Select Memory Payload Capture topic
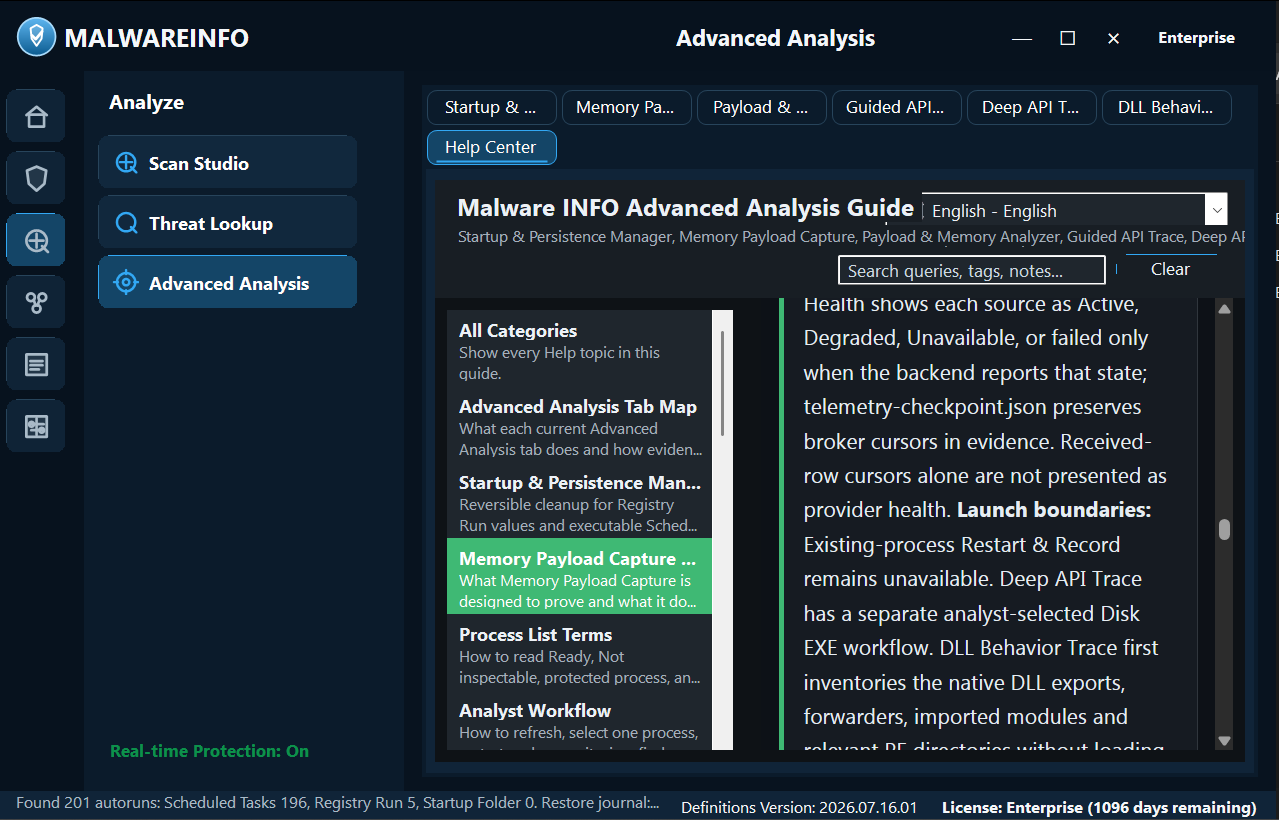Image resolution: width=1279 pixels, height=820 pixels. (579, 576)
